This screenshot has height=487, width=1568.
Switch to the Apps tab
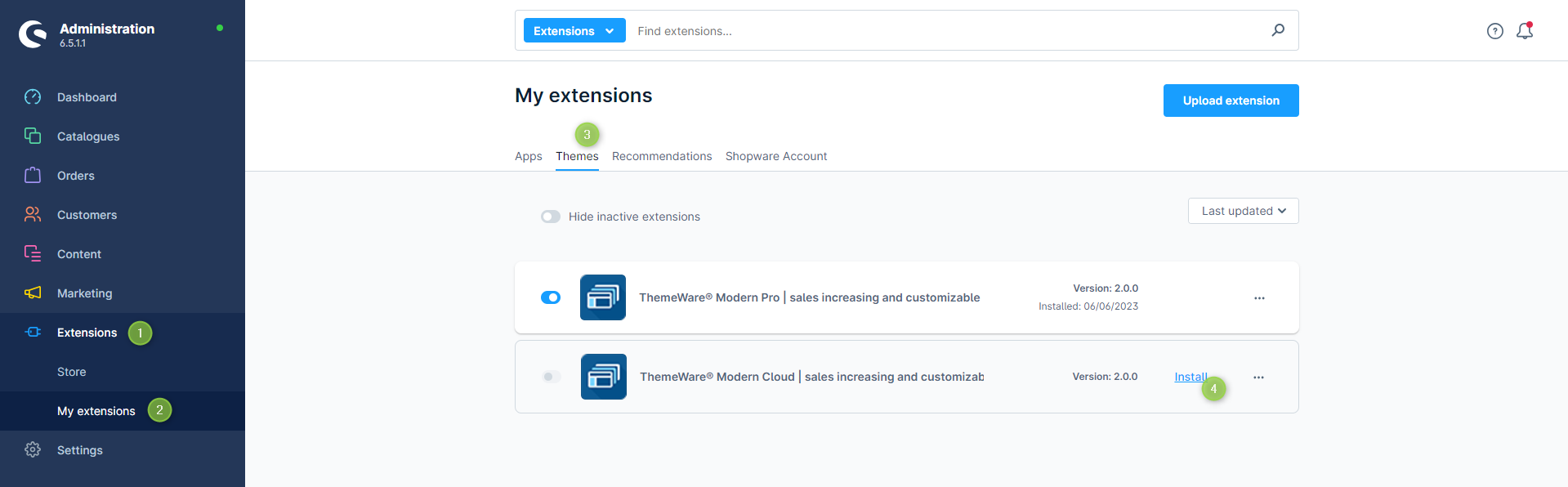[528, 156]
